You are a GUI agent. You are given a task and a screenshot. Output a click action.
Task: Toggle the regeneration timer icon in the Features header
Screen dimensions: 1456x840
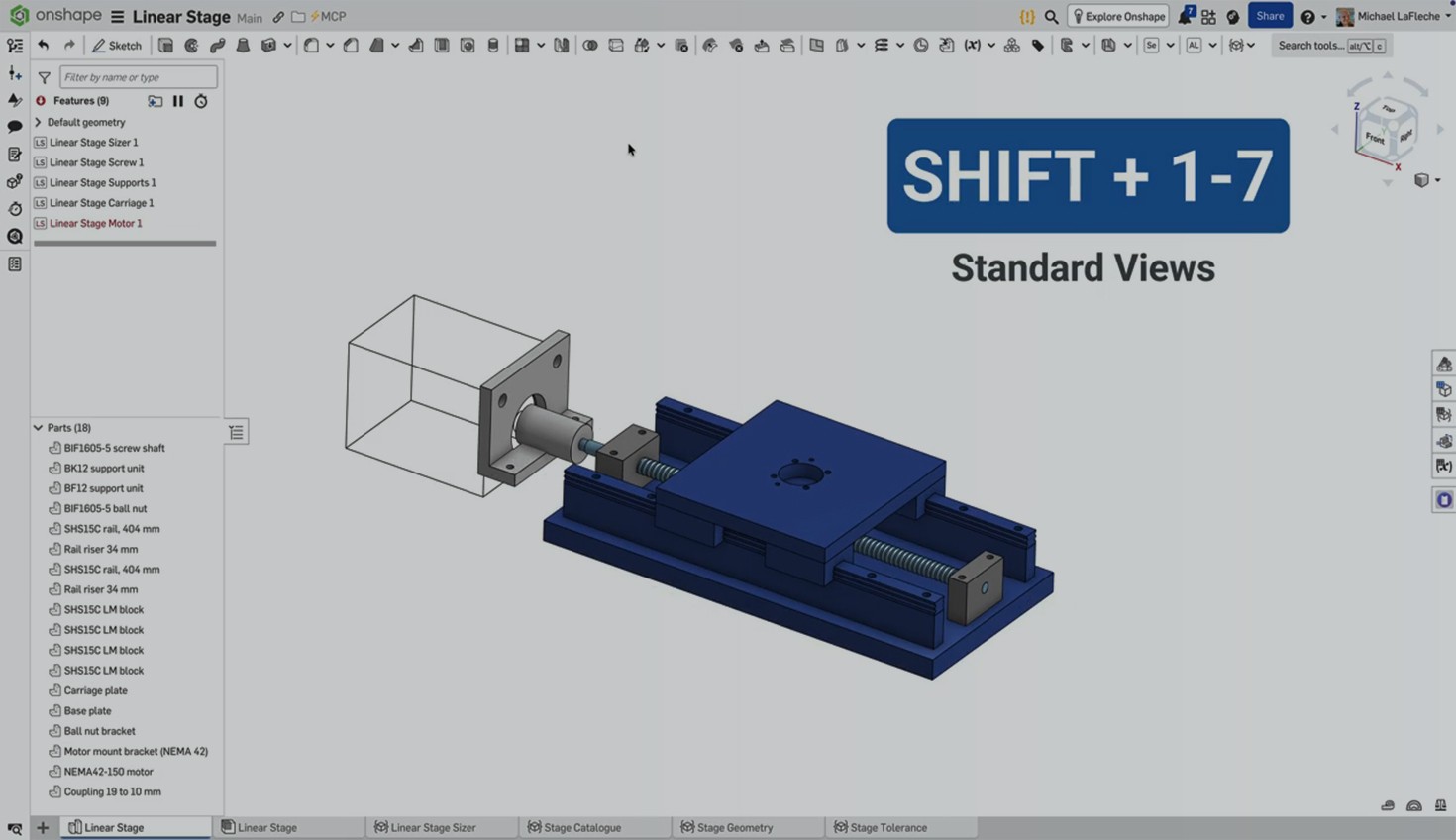click(201, 101)
